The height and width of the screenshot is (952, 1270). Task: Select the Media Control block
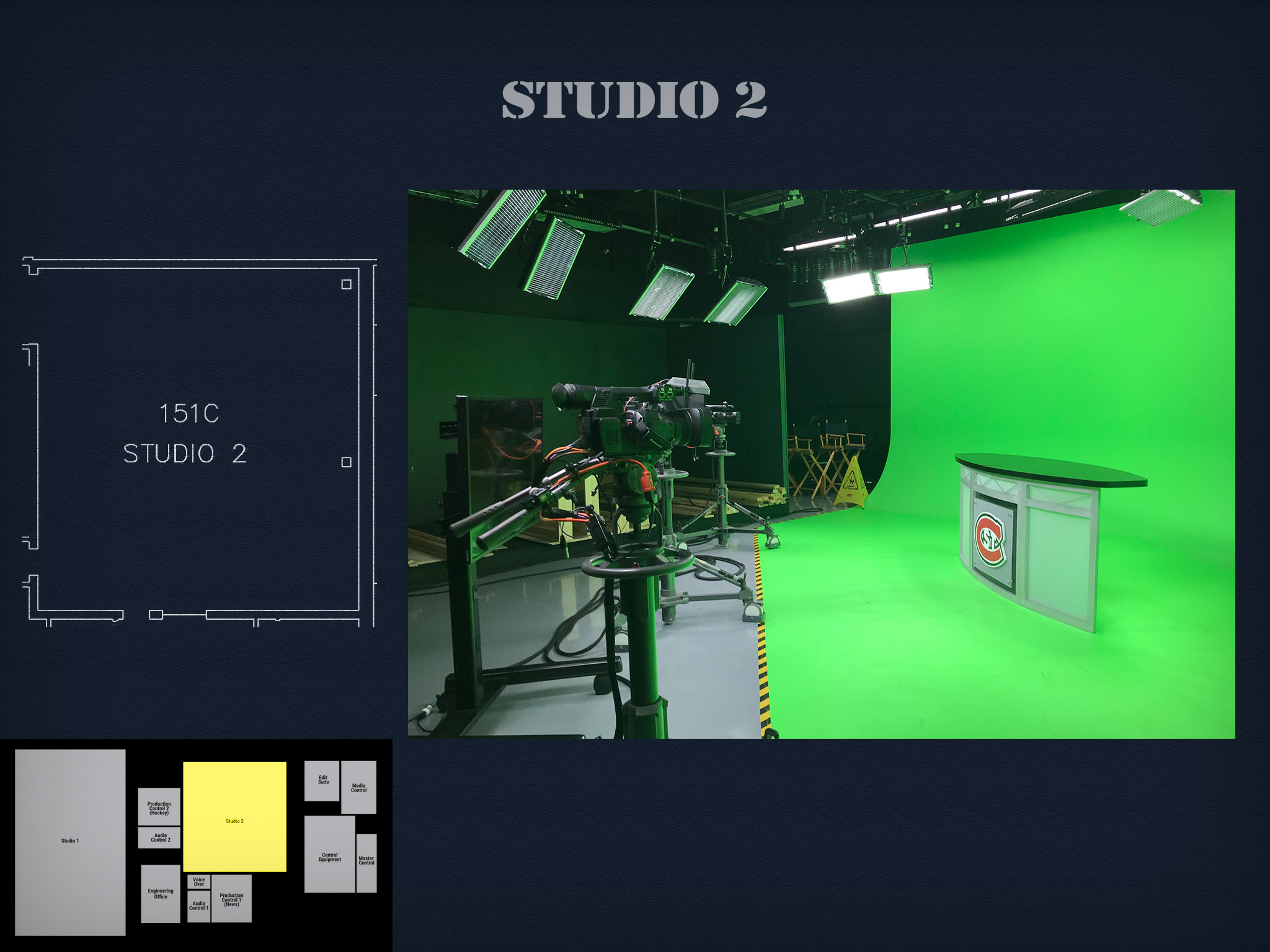click(358, 788)
